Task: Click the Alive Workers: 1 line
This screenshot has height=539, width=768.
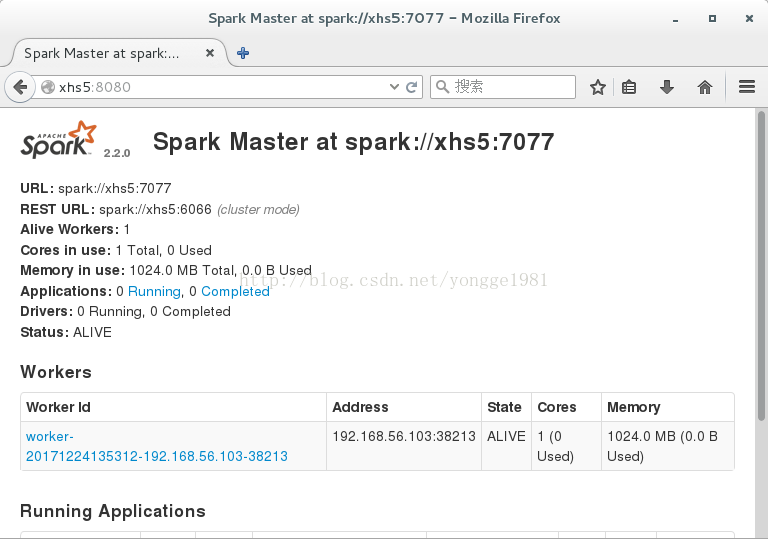Action: coord(75,229)
